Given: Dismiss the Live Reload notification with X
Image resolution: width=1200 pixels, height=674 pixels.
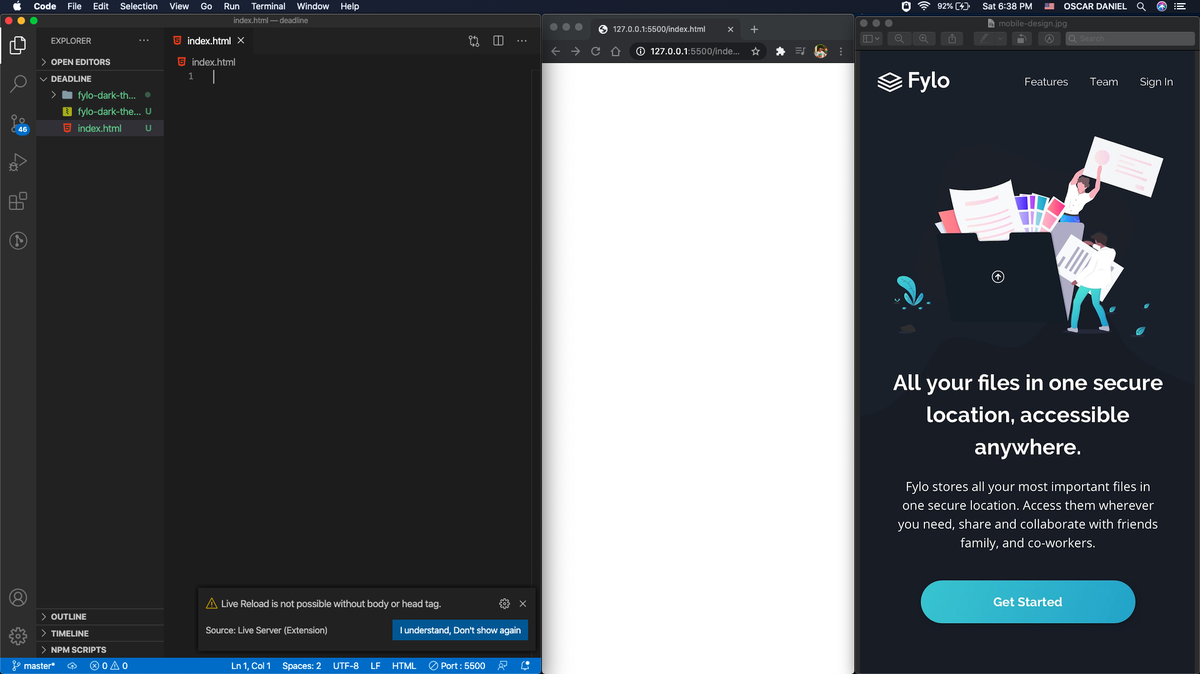Looking at the screenshot, I should pyautogui.click(x=523, y=604).
